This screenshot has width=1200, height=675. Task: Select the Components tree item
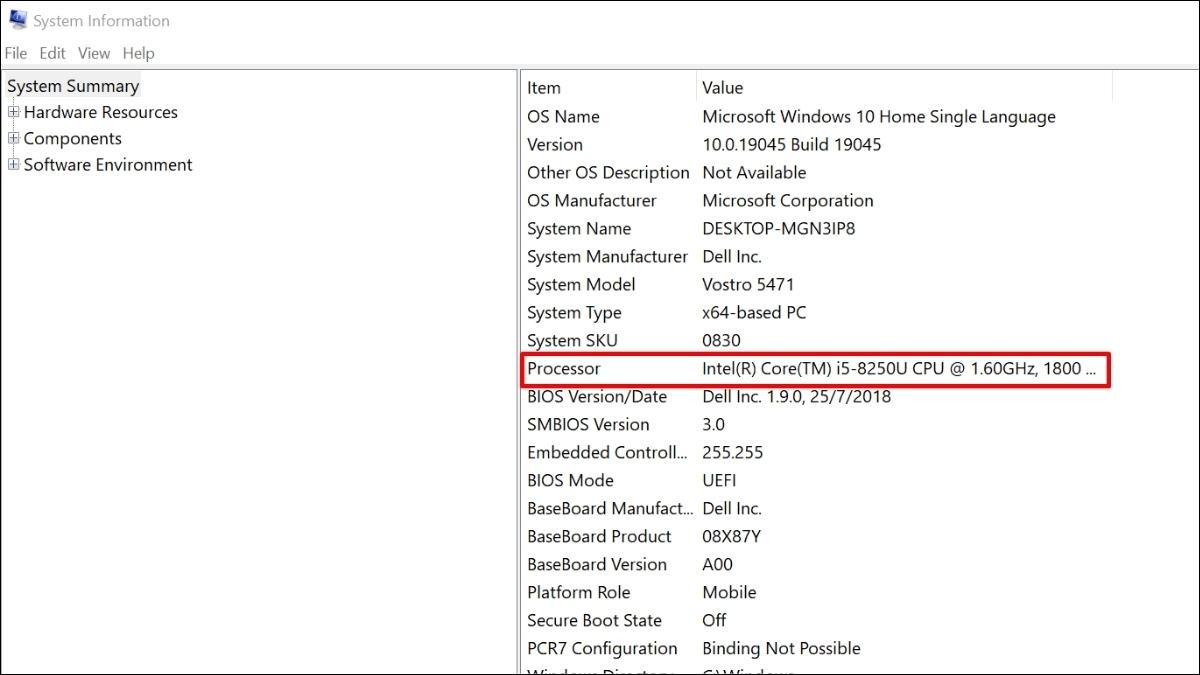(73, 138)
